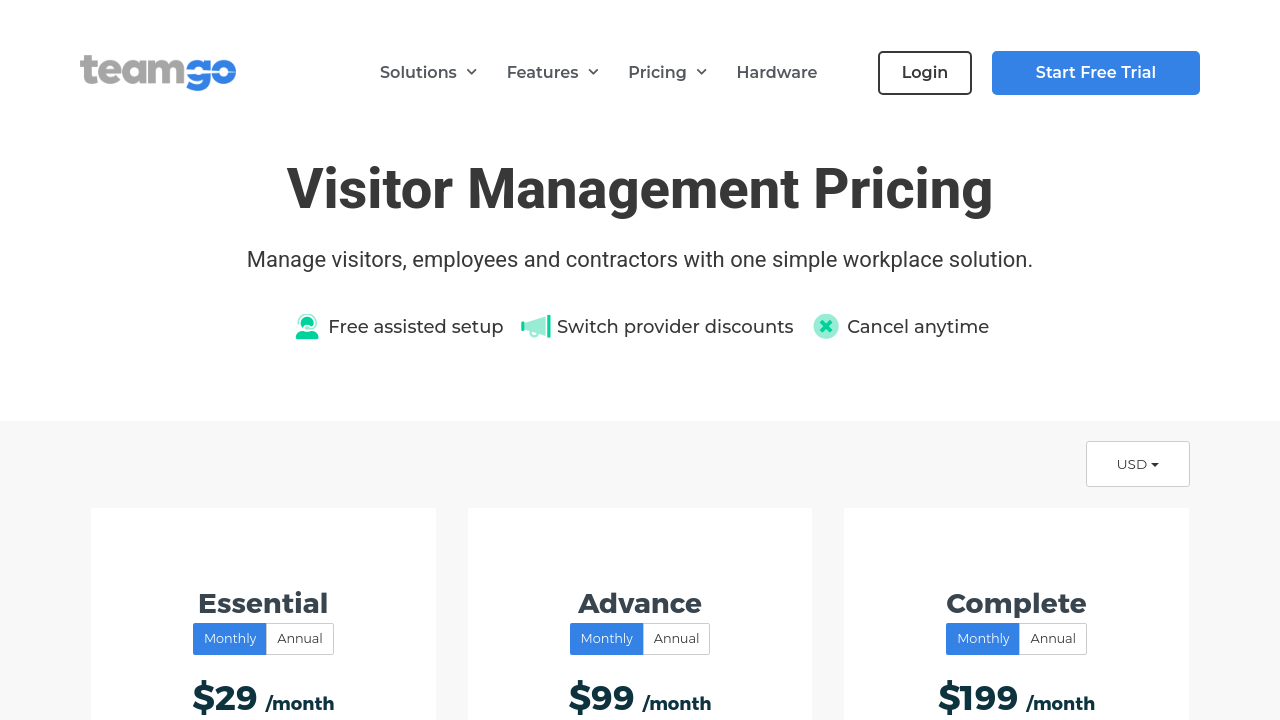
Task: Click the Essential plan heading
Action: [x=263, y=603]
